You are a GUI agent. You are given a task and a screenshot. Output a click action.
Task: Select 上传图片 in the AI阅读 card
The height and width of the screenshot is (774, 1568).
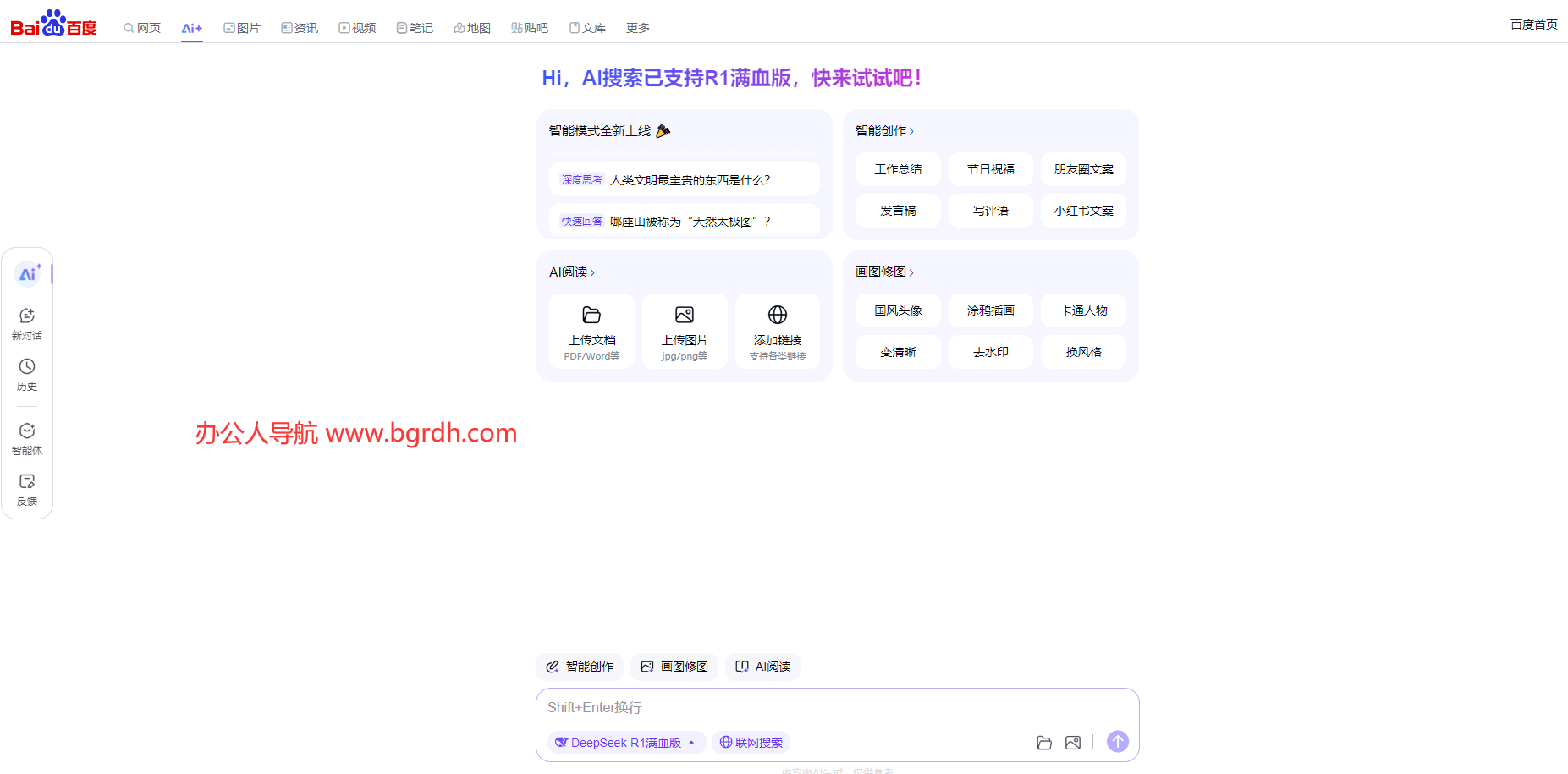(685, 332)
